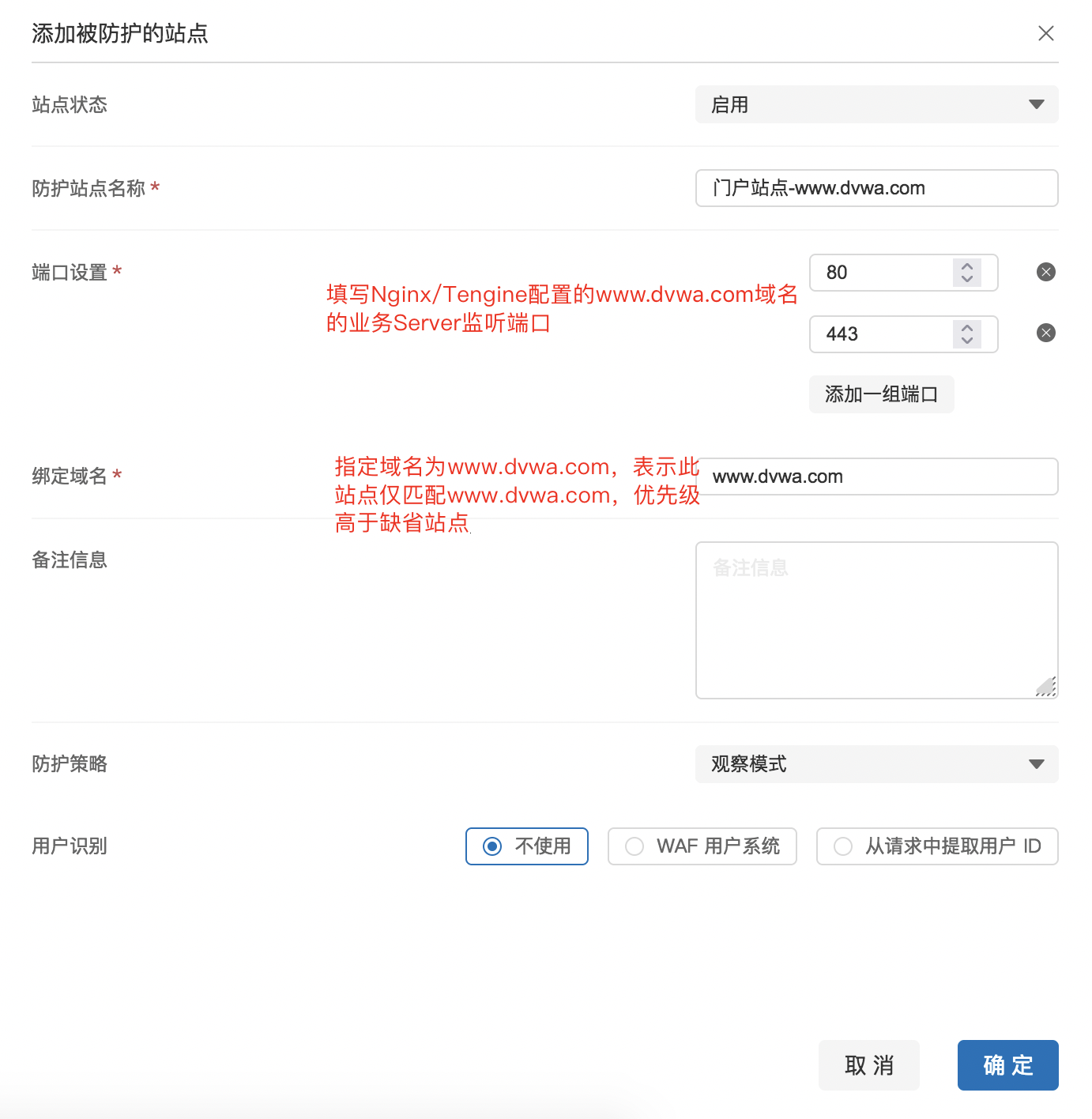This screenshot has height=1119, width=1092.
Task: Remove the port 80 entry
Action: [1045, 272]
